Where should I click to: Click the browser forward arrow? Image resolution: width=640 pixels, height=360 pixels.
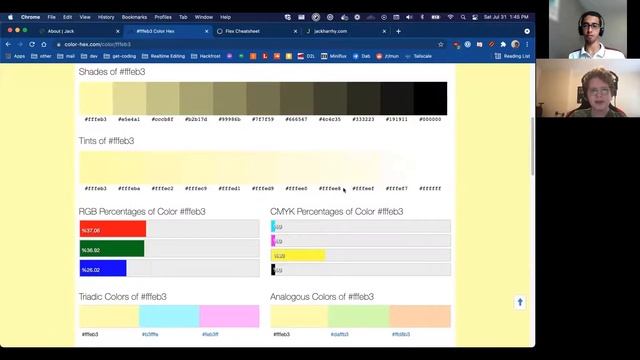(x=20, y=44)
